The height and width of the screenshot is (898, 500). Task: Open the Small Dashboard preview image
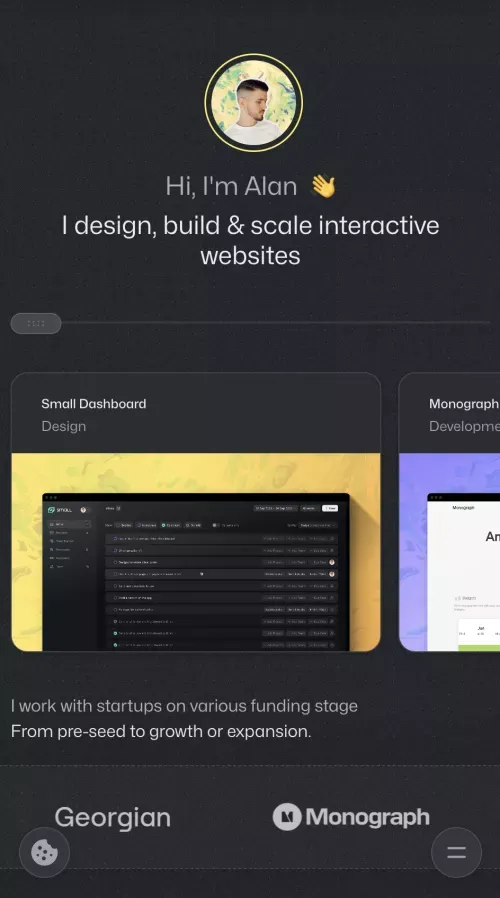click(x=196, y=552)
